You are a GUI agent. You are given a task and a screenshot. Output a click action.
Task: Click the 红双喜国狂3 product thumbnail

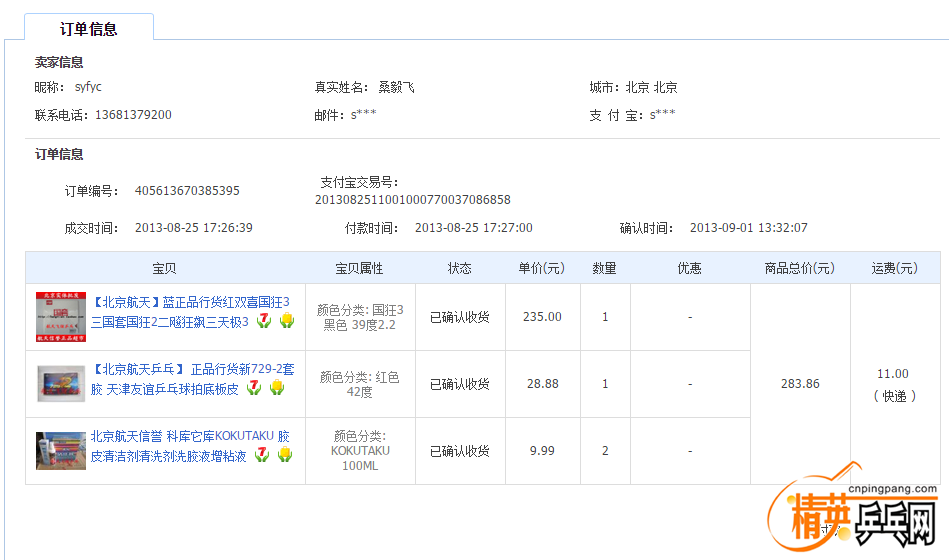coord(61,317)
